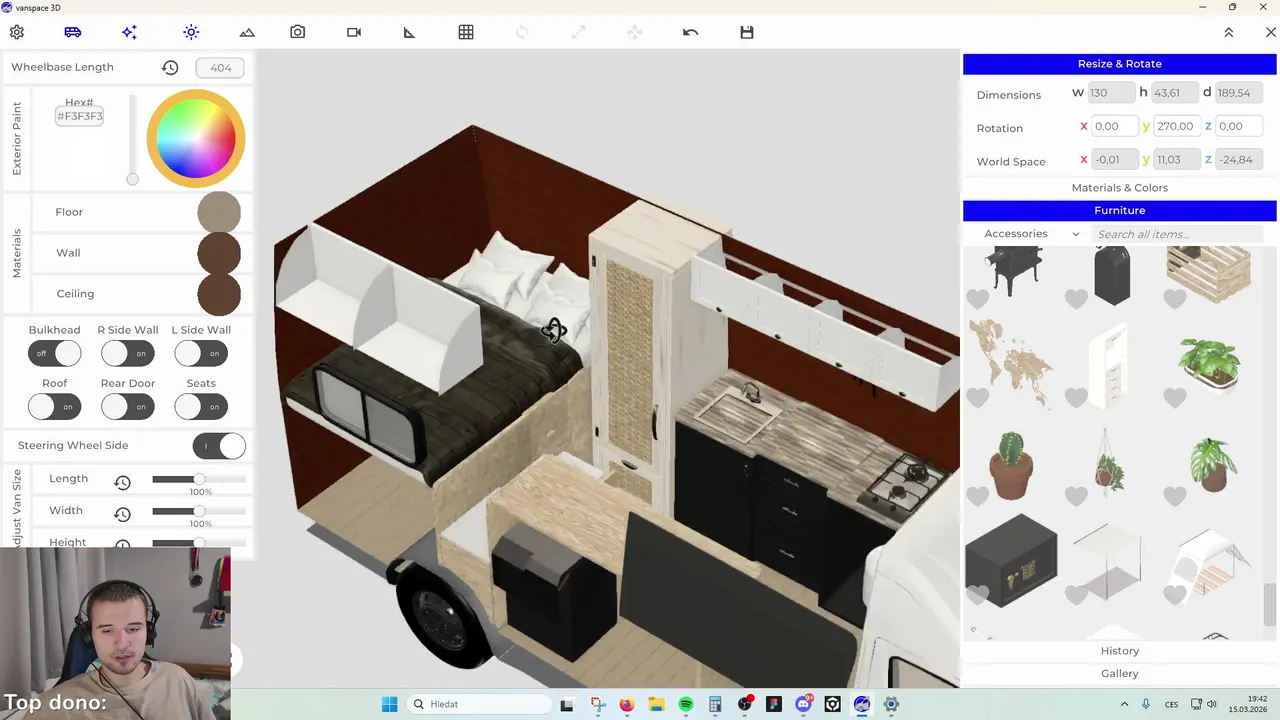
Task: Start video recording with camcorder icon
Action: (354, 32)
